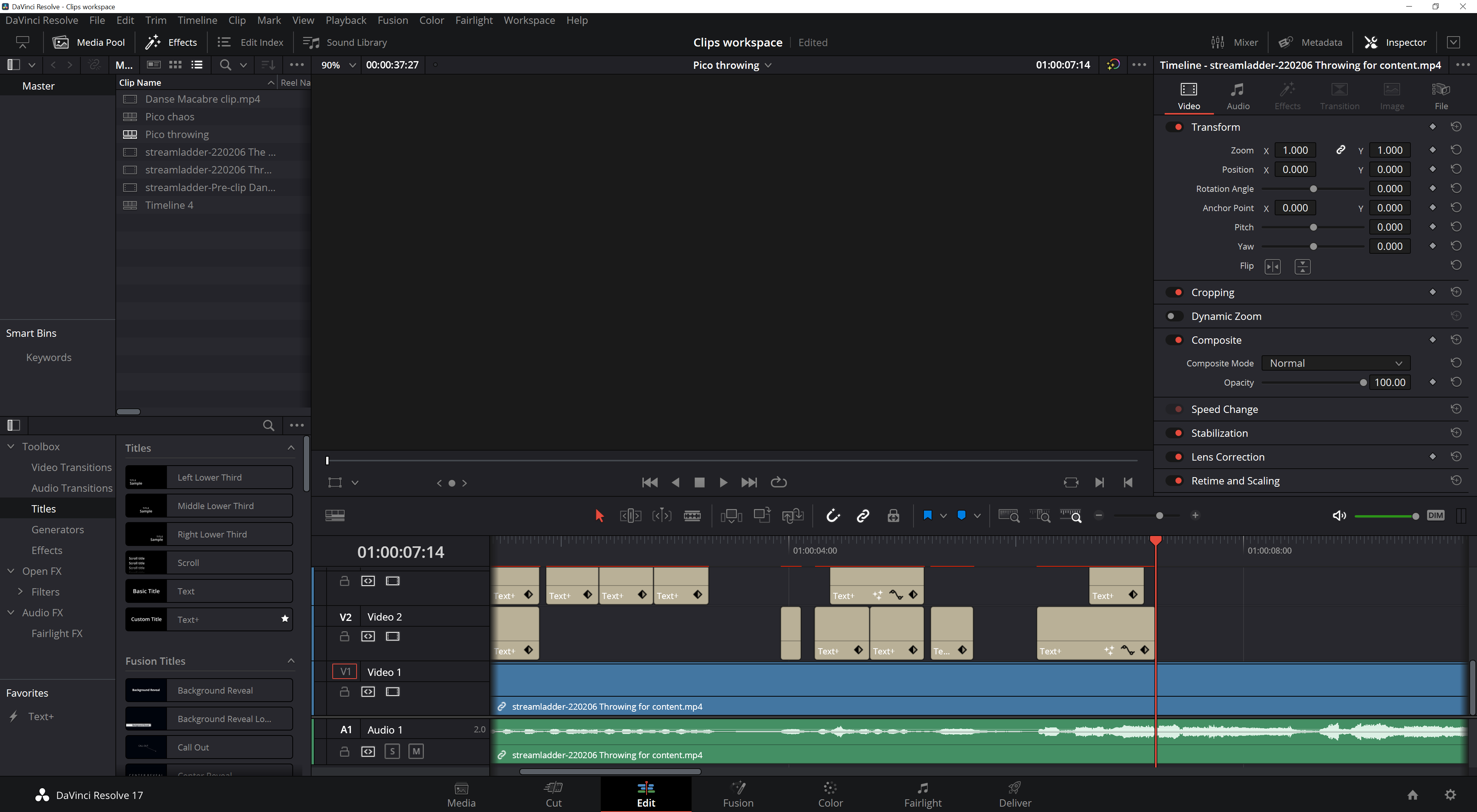The image size is (1477, 812).
Task: Select the Blade Edit Mode tool
Action: click(x=692, y=516)
